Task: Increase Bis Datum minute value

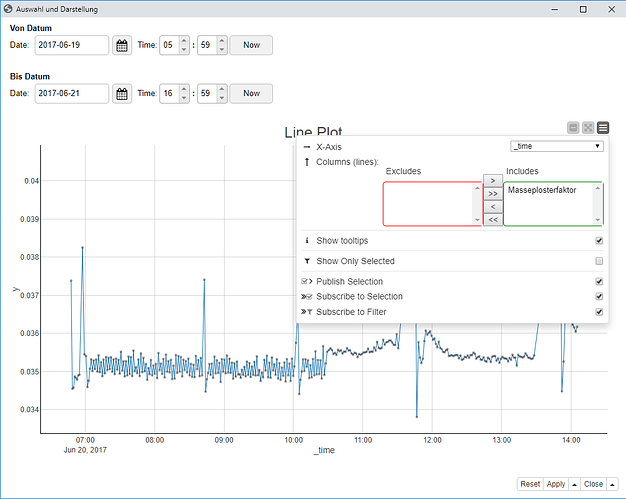Action: (x=222, y=89)
